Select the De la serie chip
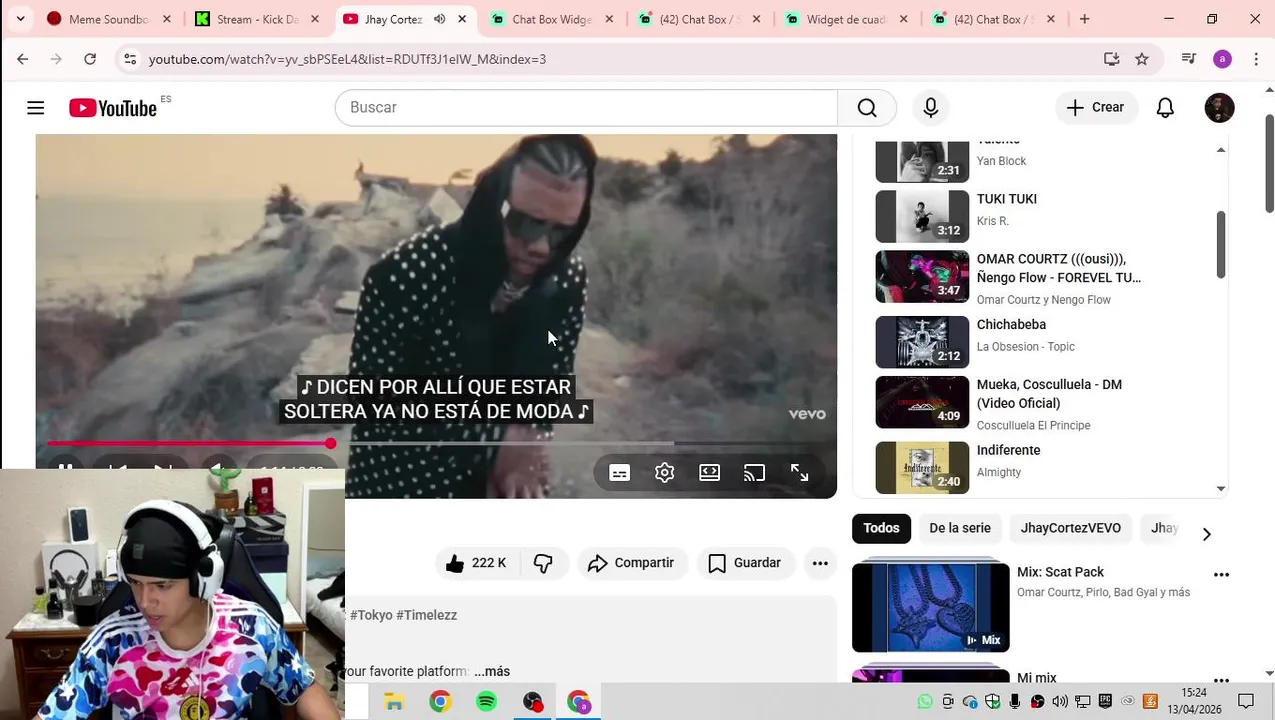Image resolution: width=1275 pixels, height=720 pixels. 960,528
